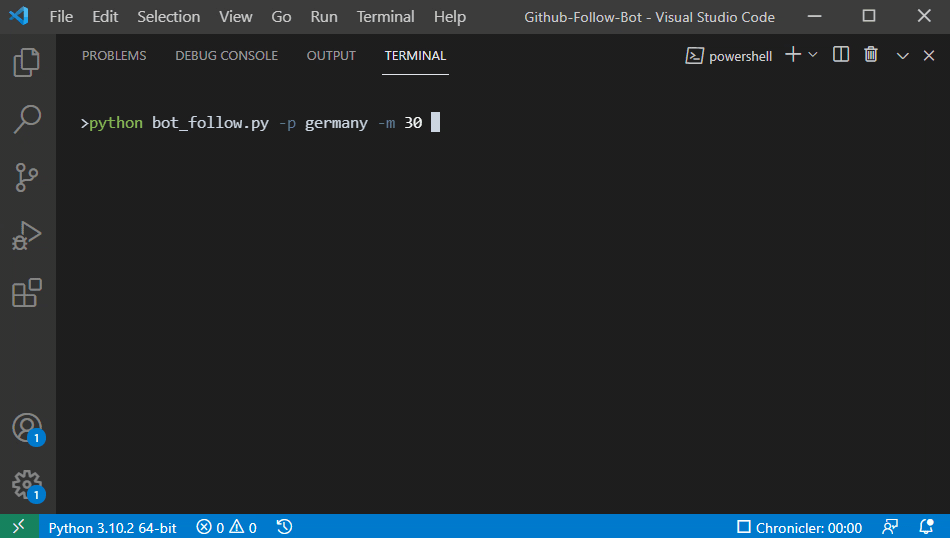Click 'germany' argument in terminal
The width and height of the screenshot is (950, 538).
pyautogui.click(x=336, y=124)
